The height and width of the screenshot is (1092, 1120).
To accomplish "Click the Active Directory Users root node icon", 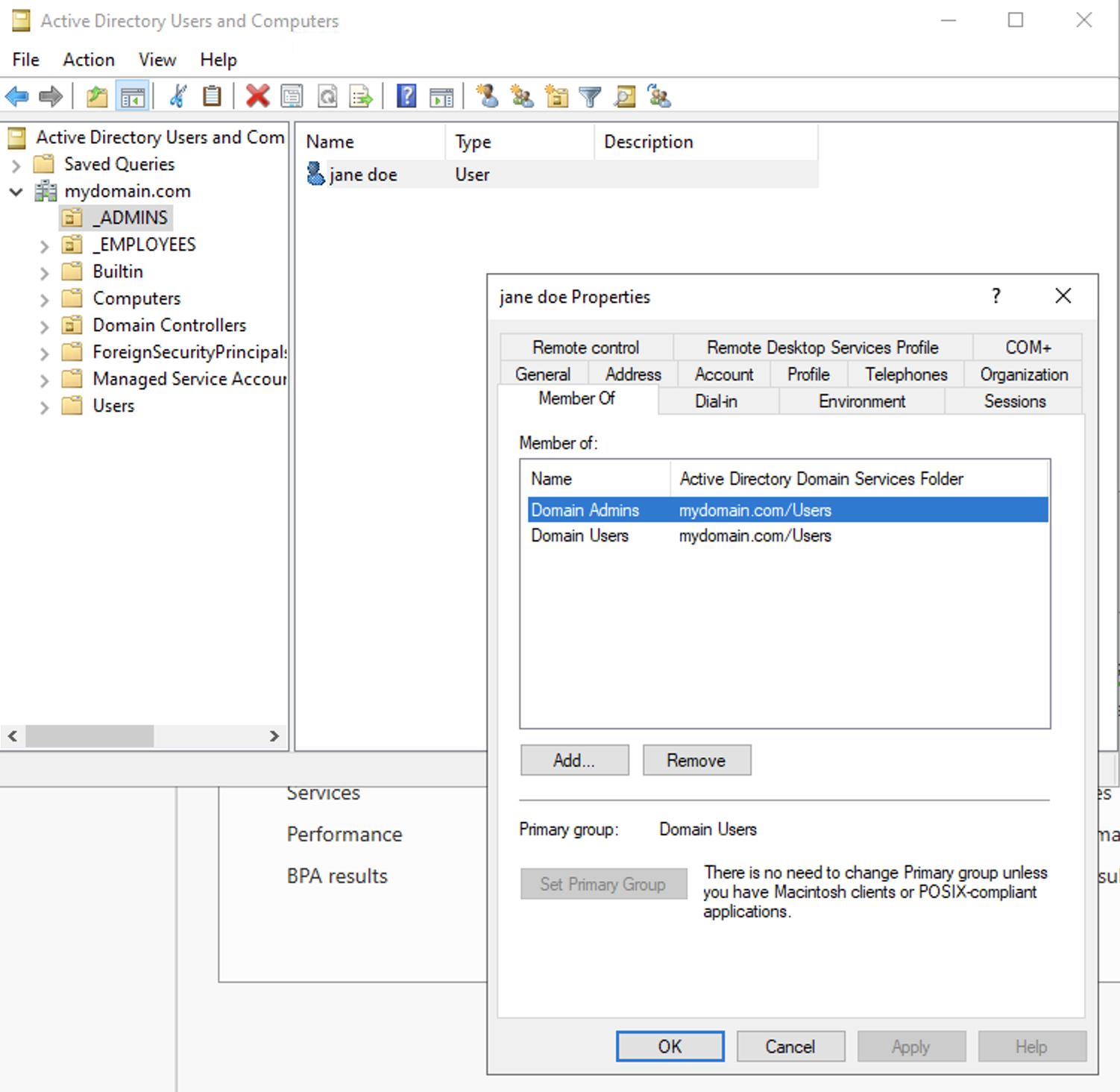I will pyautogui.click(x=17, y=137).
